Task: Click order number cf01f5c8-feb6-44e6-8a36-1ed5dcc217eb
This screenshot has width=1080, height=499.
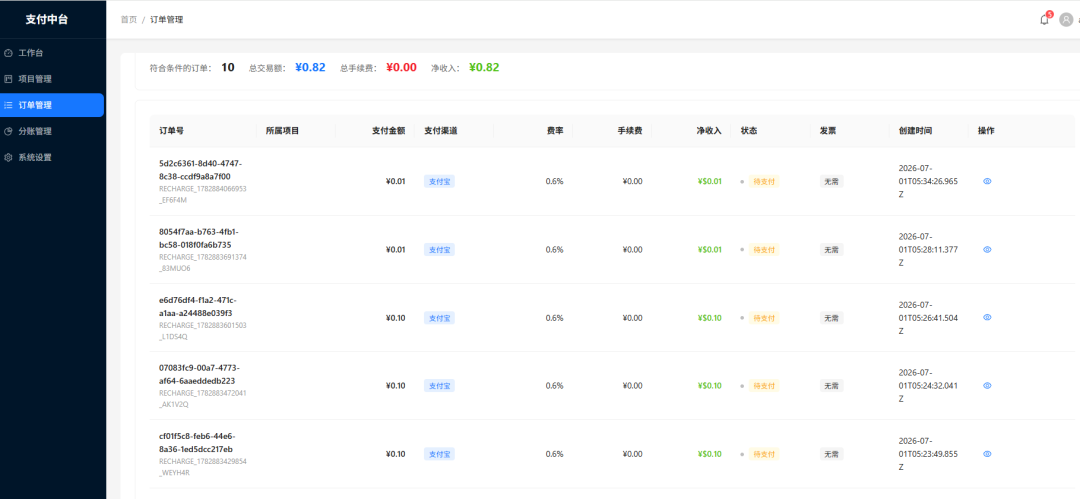Action: 200,442
